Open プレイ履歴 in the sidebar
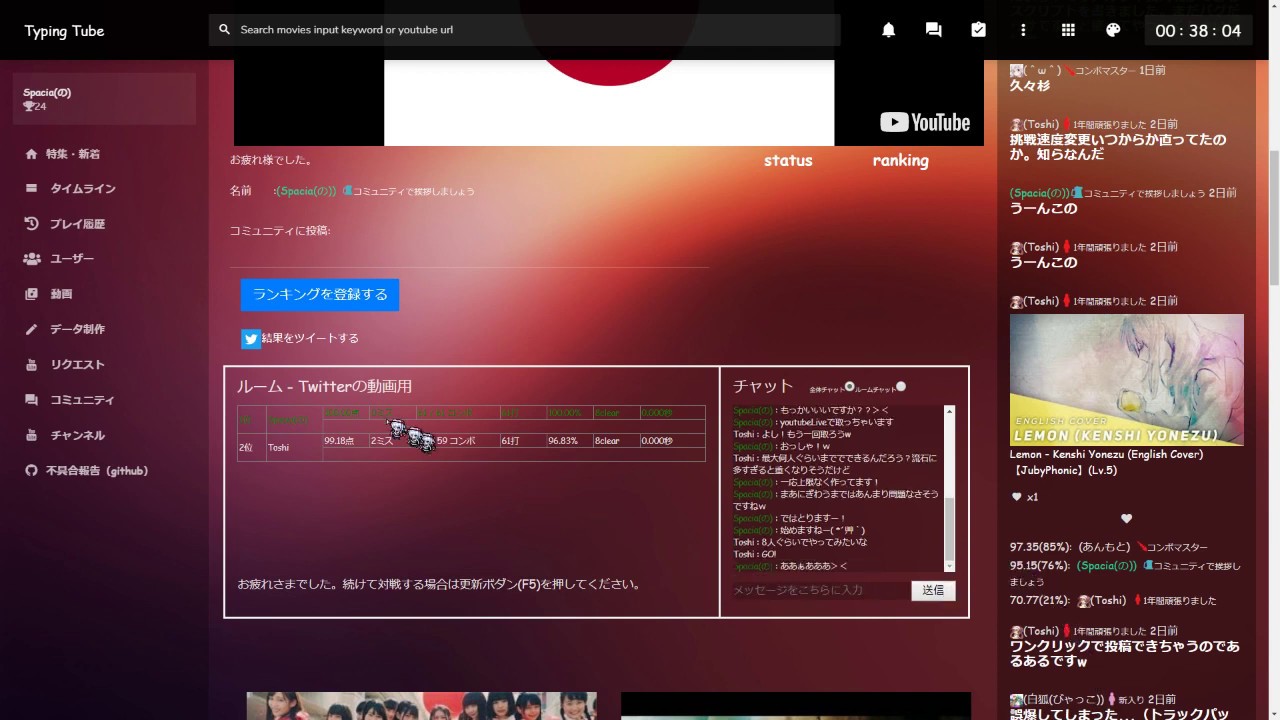The height and width of the screenshot is (720, 1280). point(77,224)
